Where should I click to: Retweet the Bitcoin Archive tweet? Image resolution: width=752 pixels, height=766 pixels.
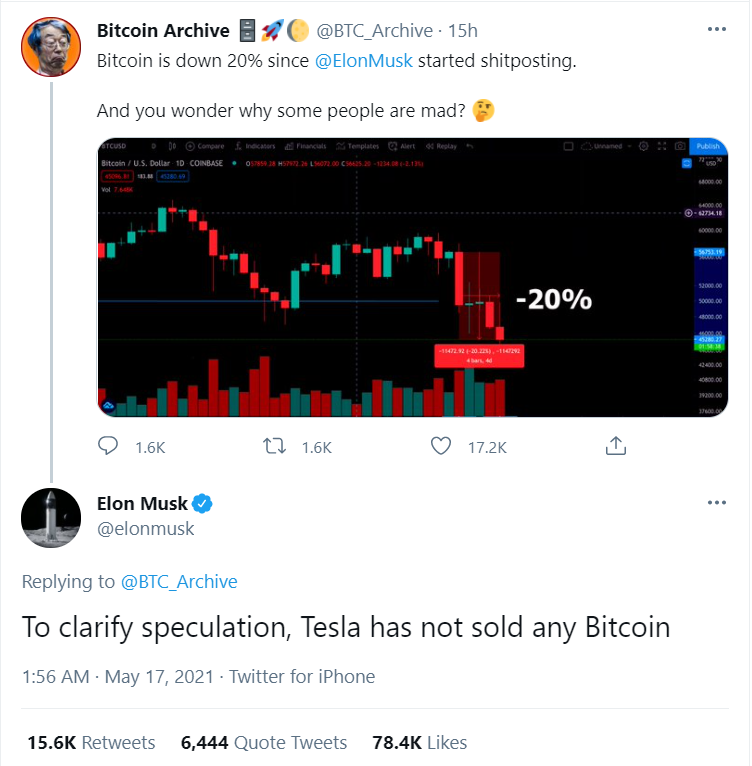274,446
